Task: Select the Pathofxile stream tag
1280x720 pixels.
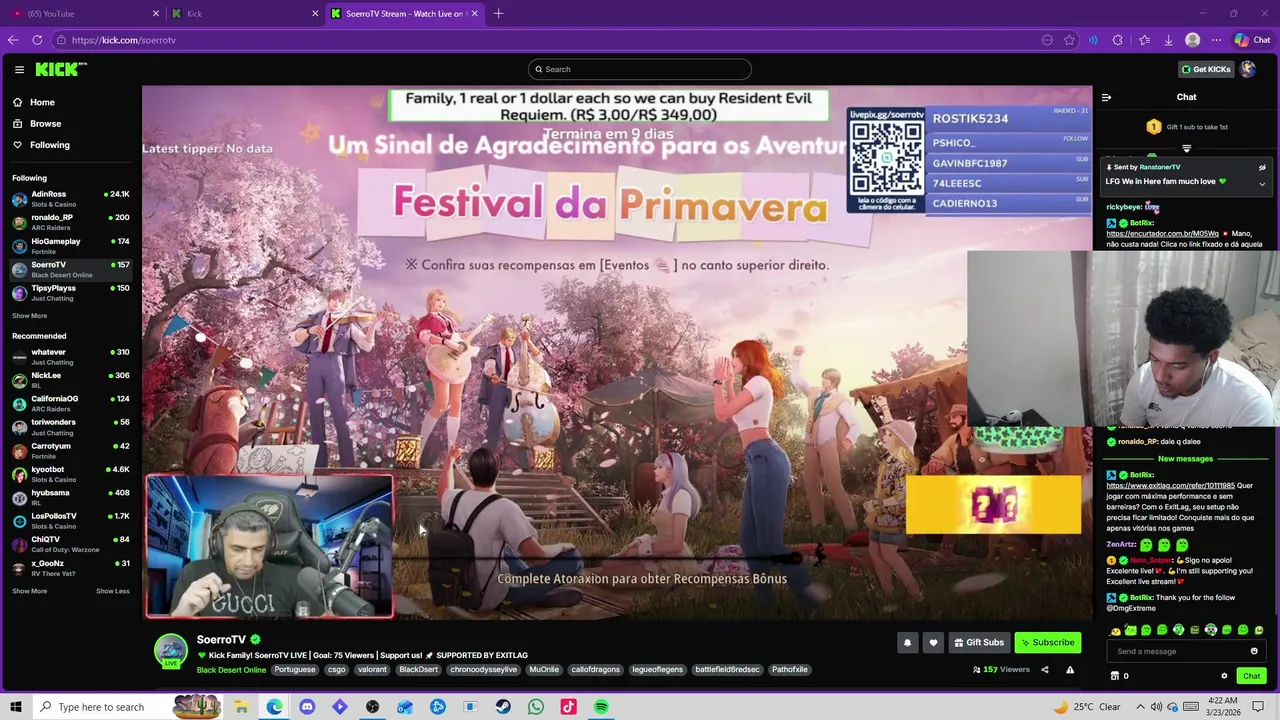Action: coord(789,670)
